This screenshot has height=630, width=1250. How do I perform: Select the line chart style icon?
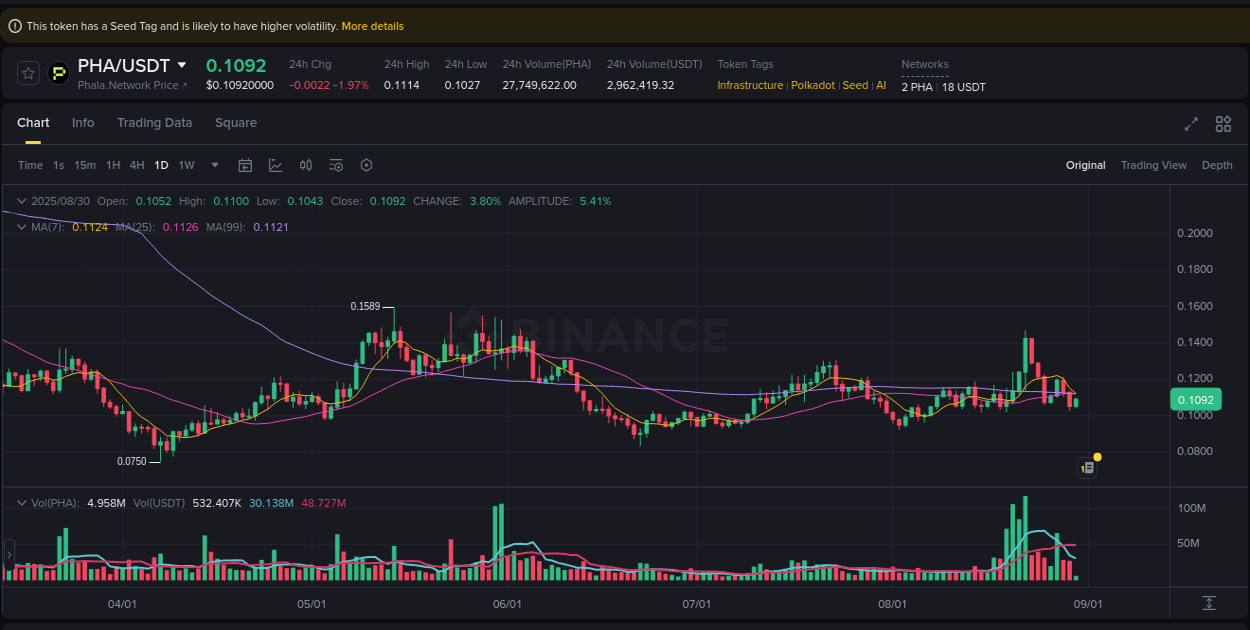click(276, 165)
